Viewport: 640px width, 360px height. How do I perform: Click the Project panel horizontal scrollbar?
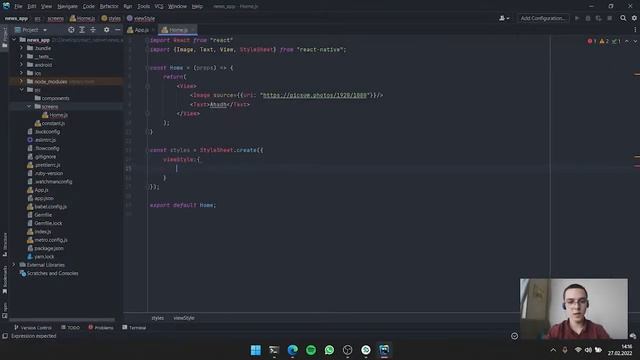tap(61, 320)
